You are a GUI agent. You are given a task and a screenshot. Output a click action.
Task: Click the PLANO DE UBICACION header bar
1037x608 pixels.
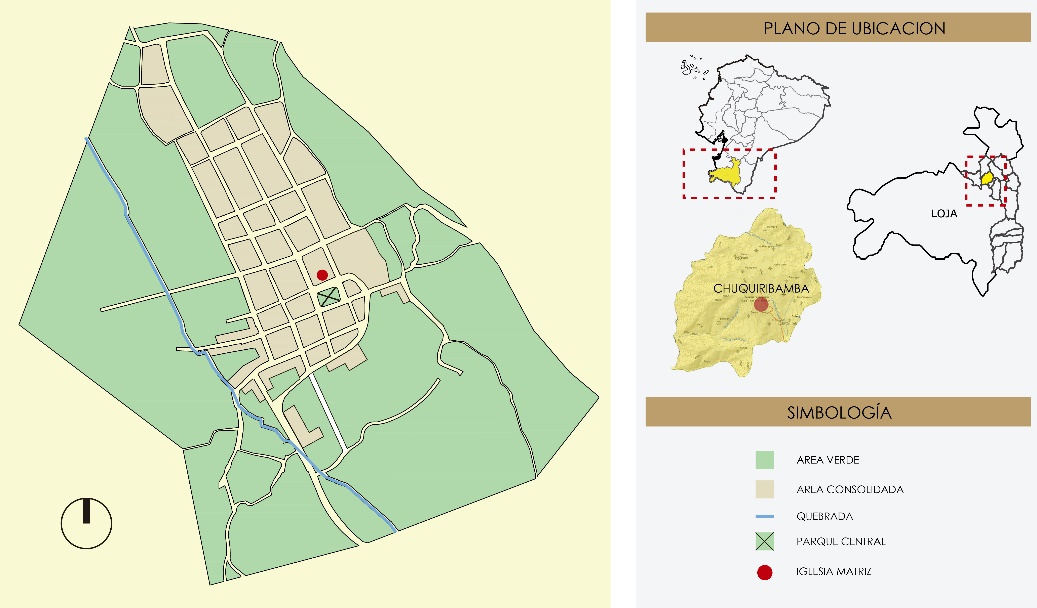[838, 28]
